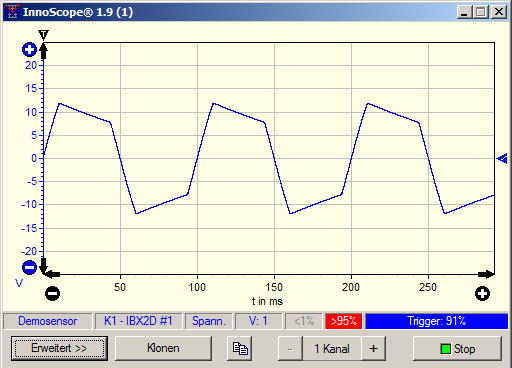Select the blue trigger level marker at right edge
The width and height of the screenshot is (512, 368).
502,159
